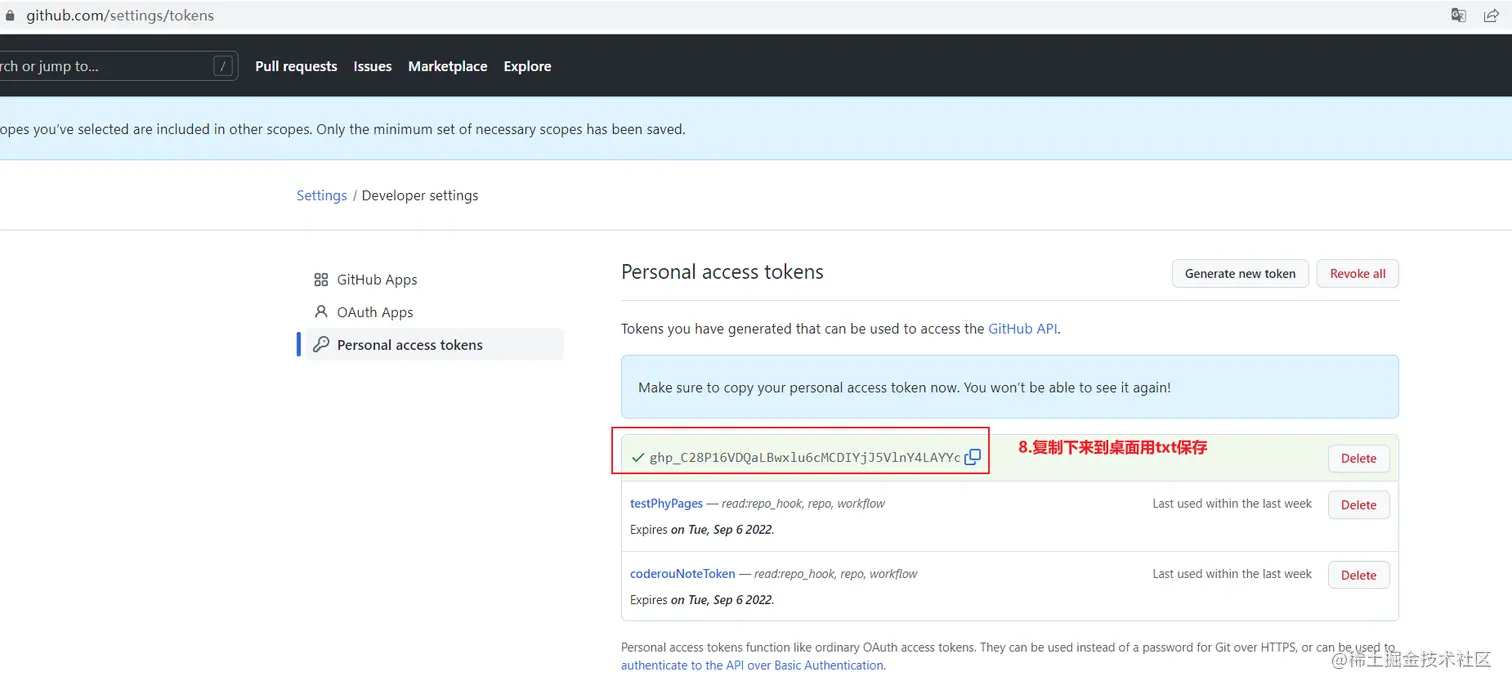Click the GitHub Apps grid icon

[x=321, y=280]
